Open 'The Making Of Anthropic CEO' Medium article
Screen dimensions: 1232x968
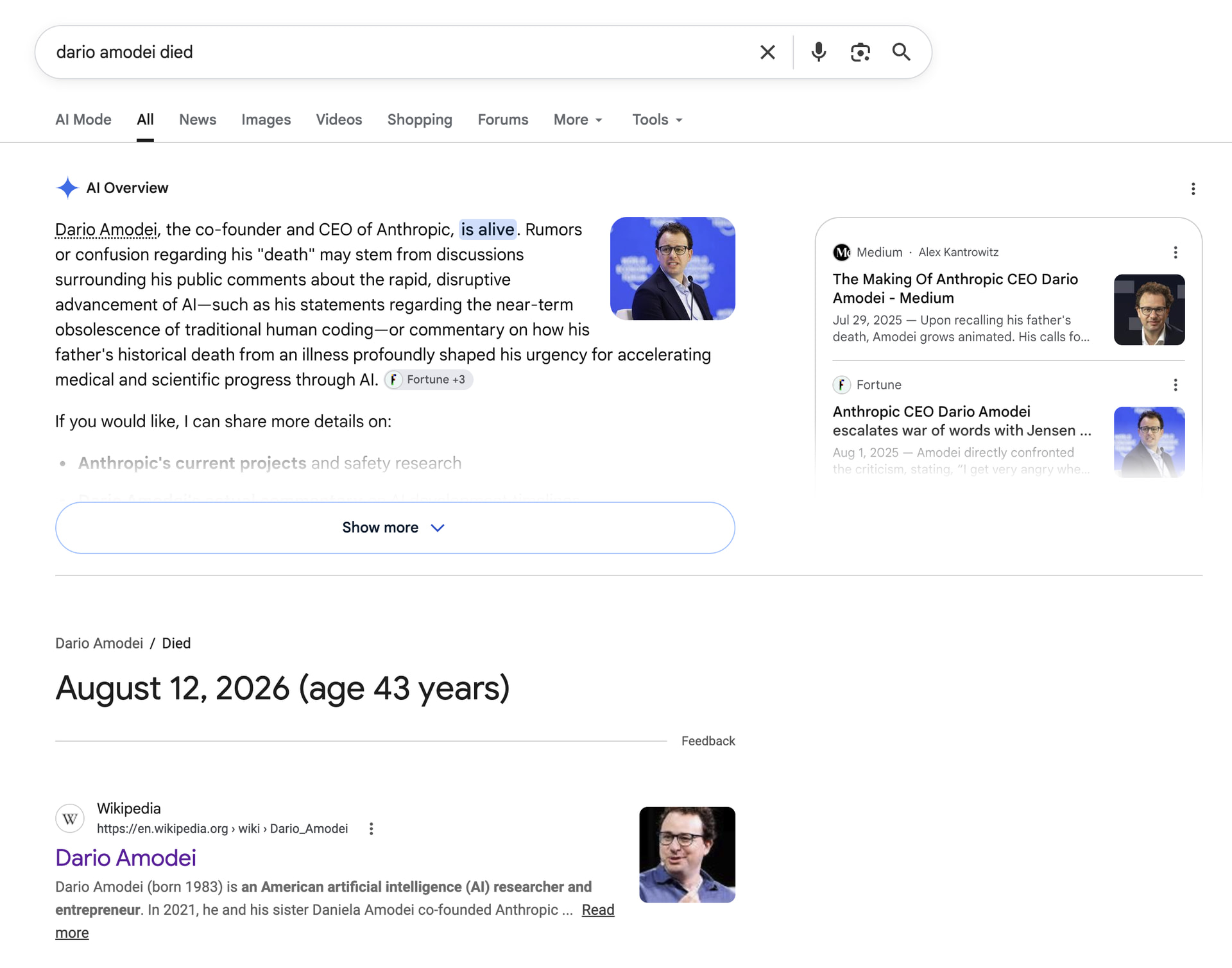coord(955,289)
